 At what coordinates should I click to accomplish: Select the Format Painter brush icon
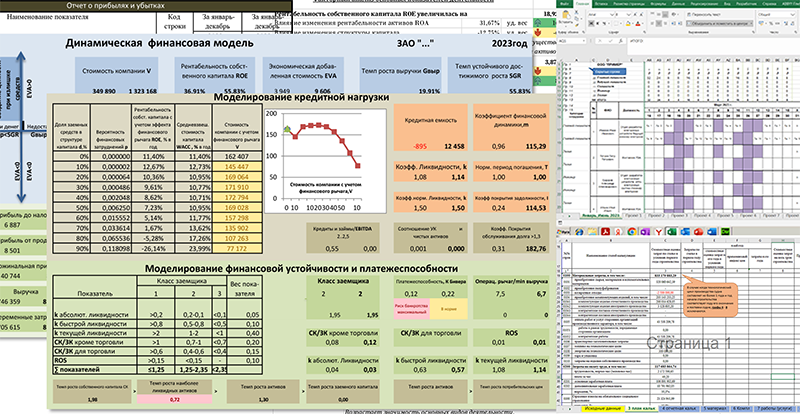(577, 25)
